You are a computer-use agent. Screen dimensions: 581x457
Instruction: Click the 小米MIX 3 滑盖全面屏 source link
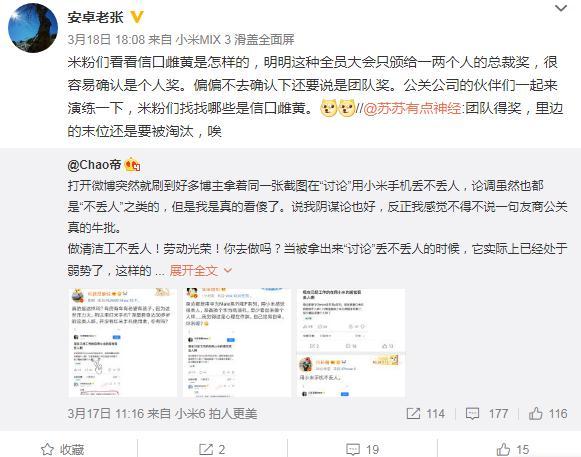(235, 39)
